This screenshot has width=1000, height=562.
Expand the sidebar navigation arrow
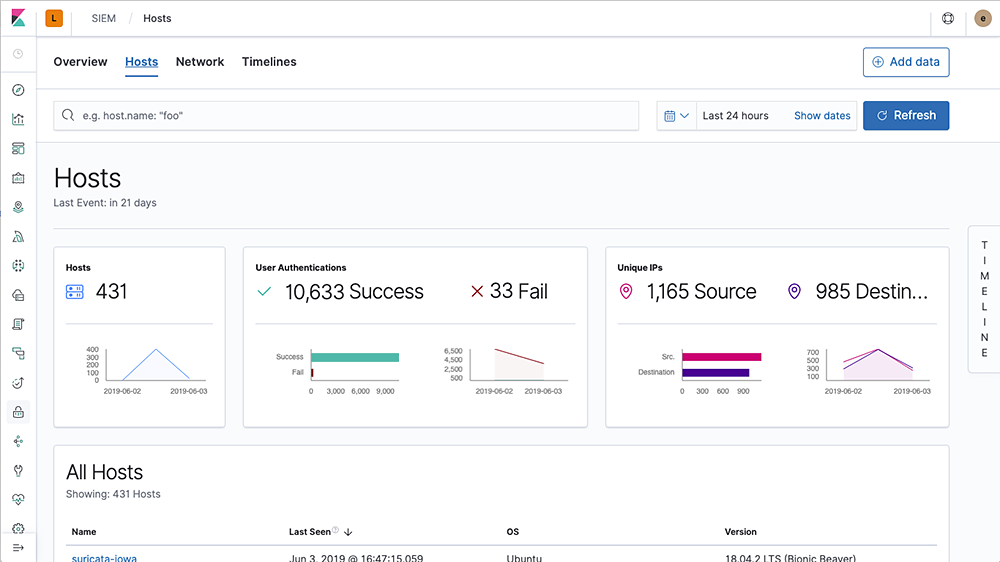tap(18, 548)
